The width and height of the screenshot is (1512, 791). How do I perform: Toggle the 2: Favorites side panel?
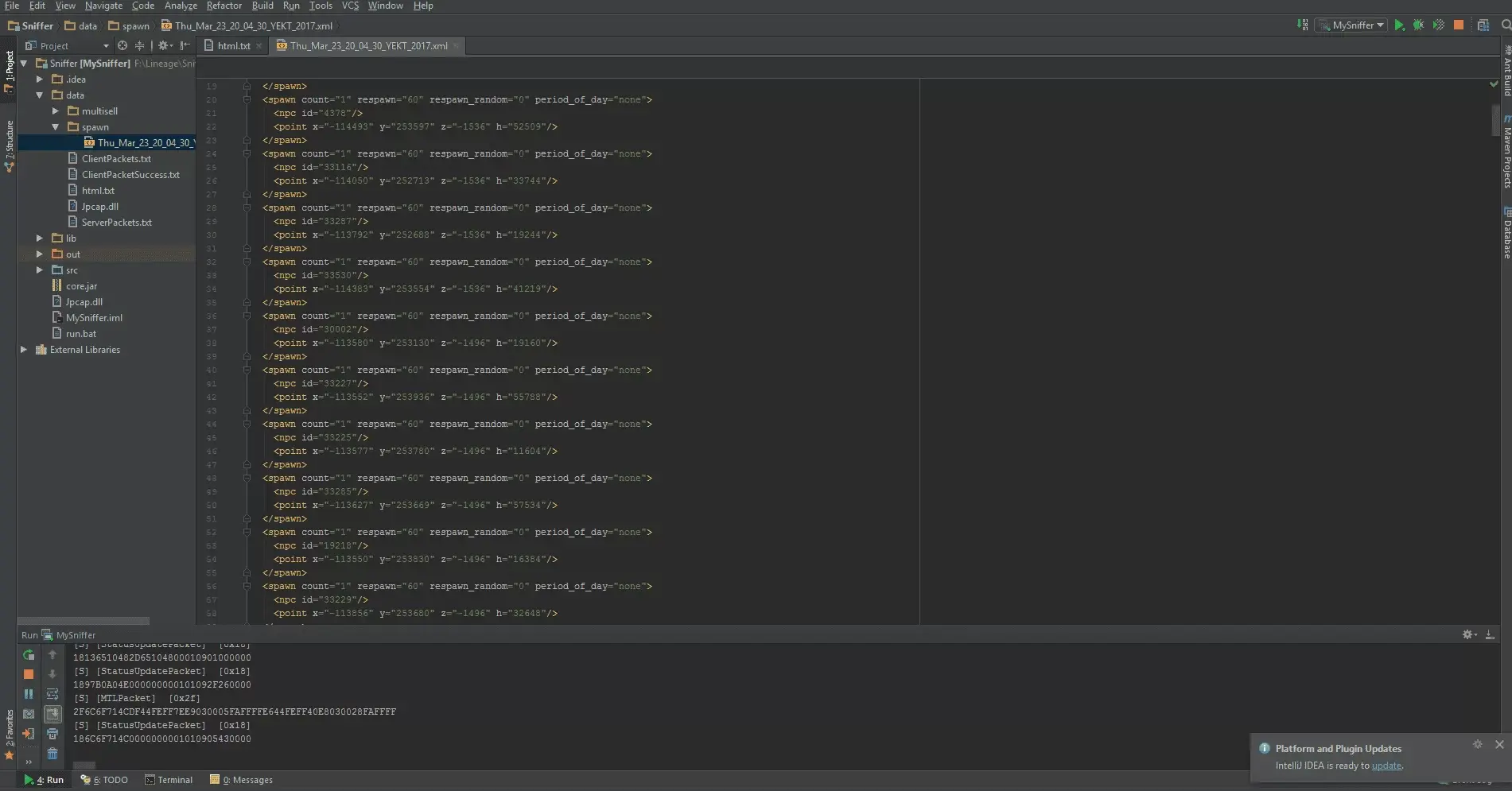[10, 735]
